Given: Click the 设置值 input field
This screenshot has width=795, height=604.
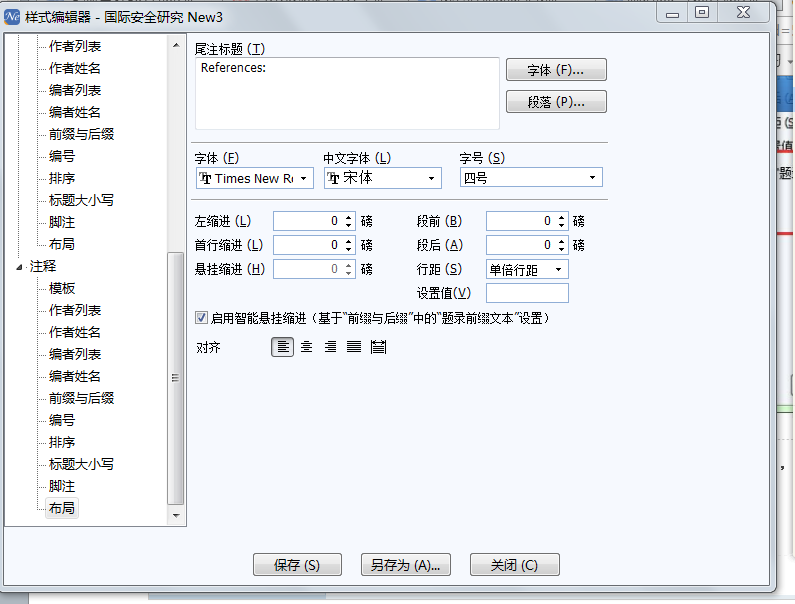Looking at the screenshot, I should click(x=527, y=293).
